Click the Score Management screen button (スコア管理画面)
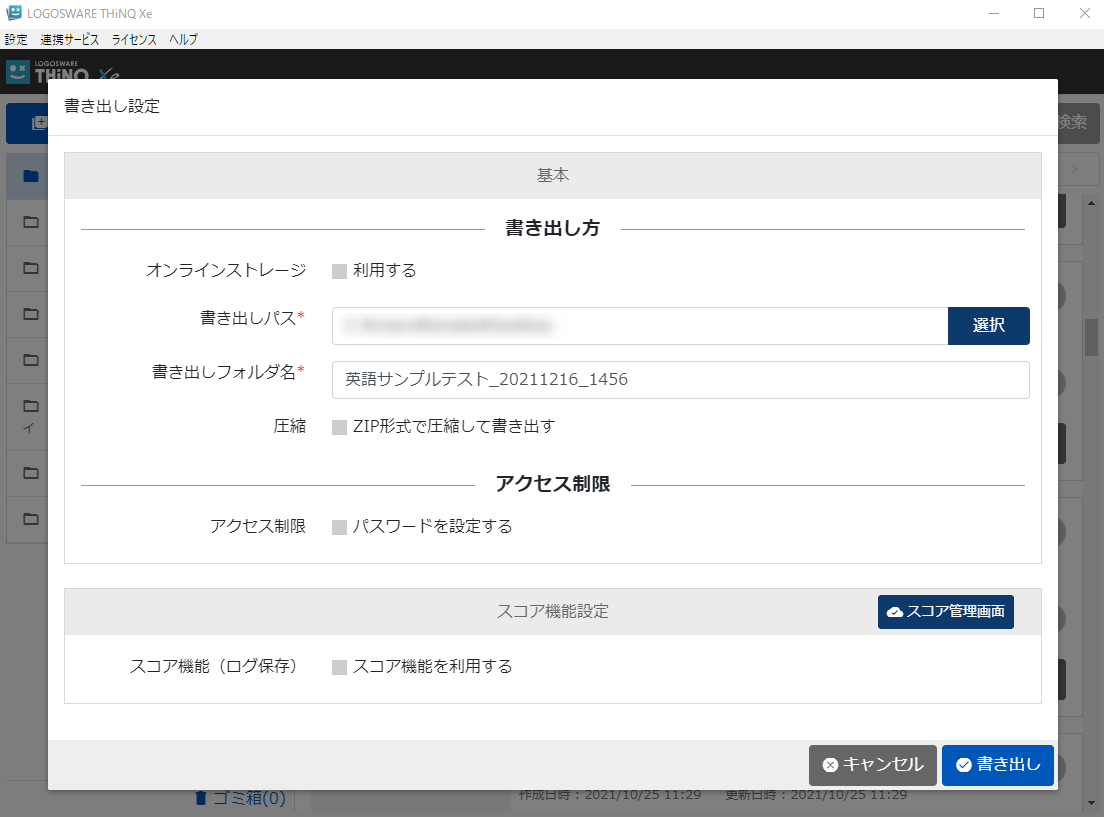The image size is (1104, 817). click(x=945, y=612)
